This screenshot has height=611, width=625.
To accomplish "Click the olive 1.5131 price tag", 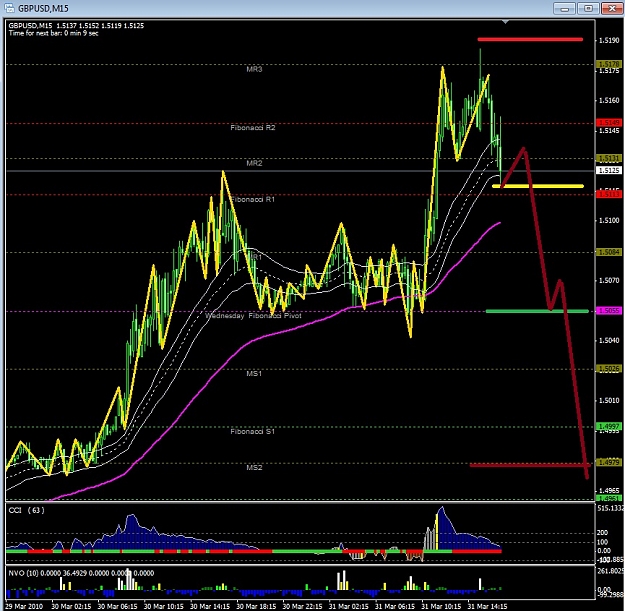I will coord(609,159).
